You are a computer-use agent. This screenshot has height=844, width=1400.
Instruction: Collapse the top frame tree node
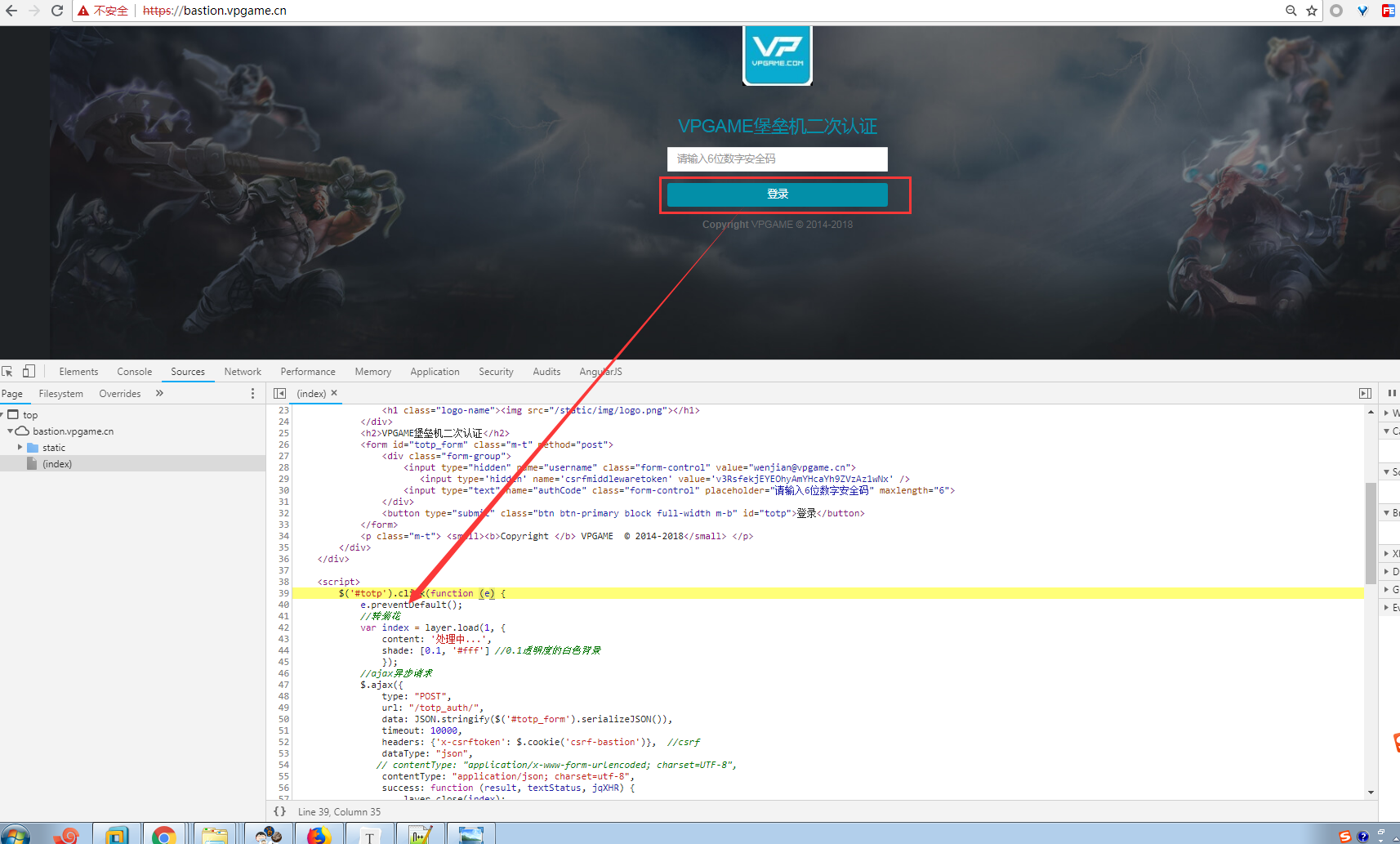click(x=2, y=415)
